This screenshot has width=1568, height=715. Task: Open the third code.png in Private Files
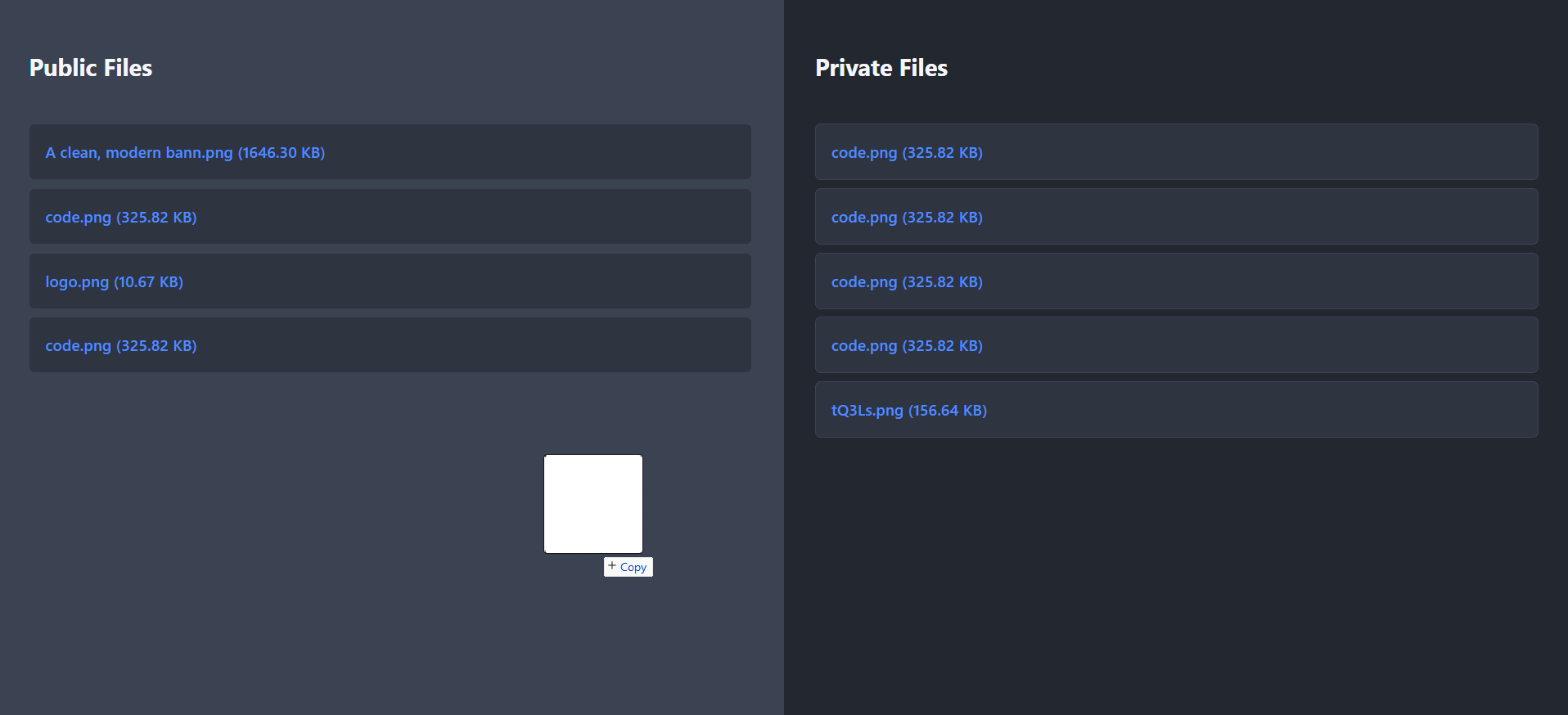(x=864, y=282)
